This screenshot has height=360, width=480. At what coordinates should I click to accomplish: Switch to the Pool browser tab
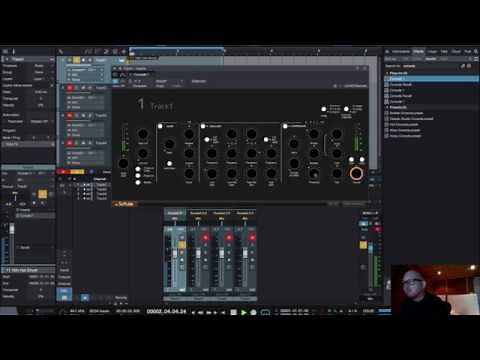coord(468,51)
